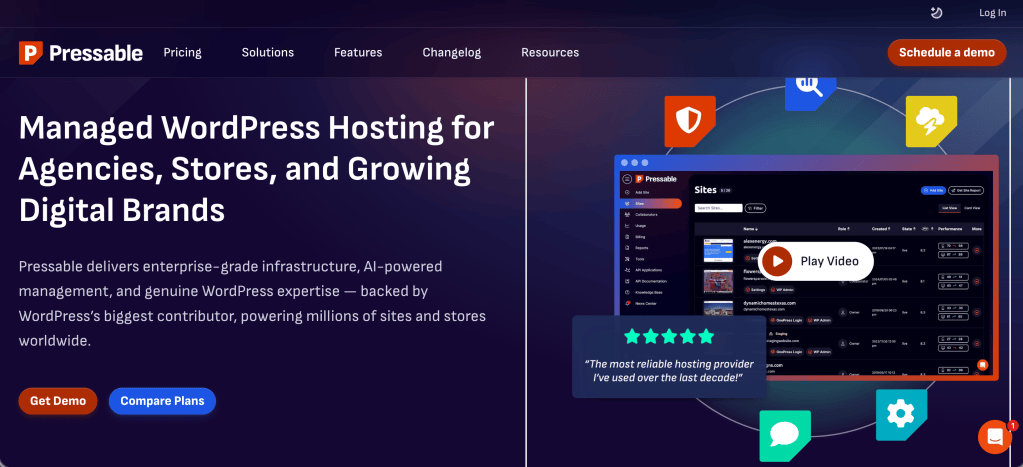Select API Documentation in the preview sidebar
1023x467 pixels.
coord(650,281)
